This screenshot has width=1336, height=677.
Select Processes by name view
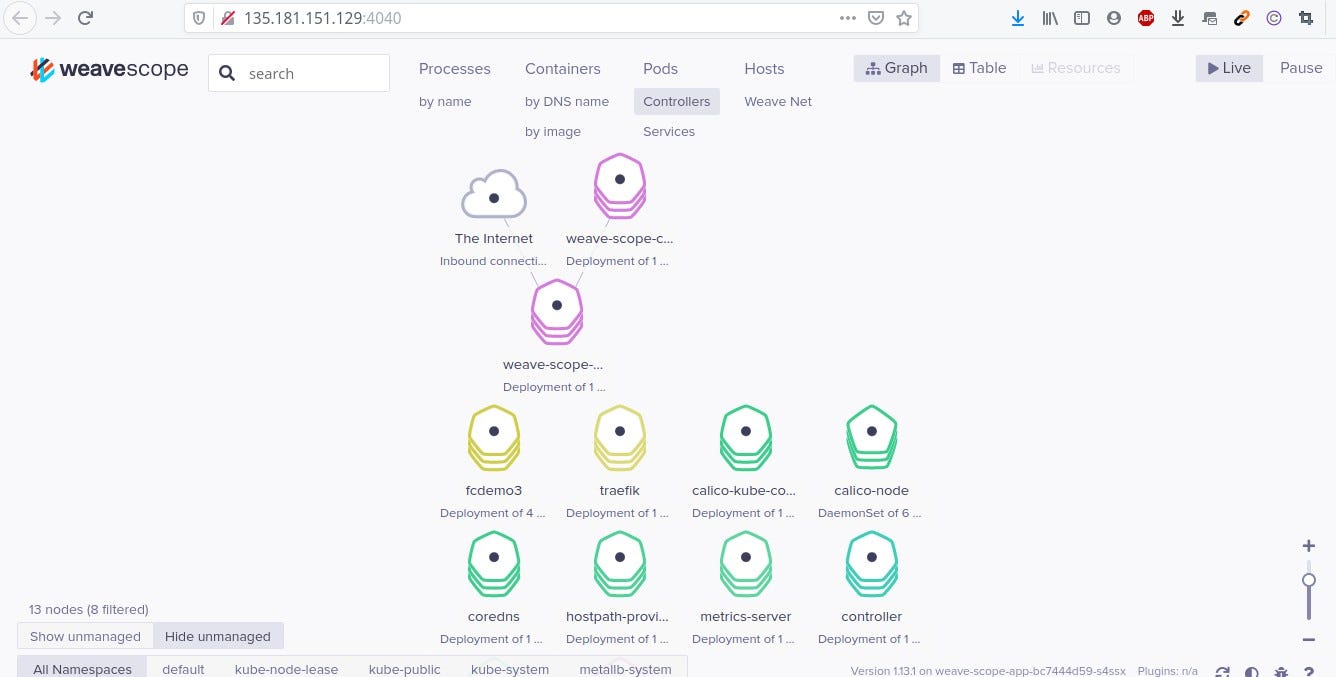(x=445, y=101)
